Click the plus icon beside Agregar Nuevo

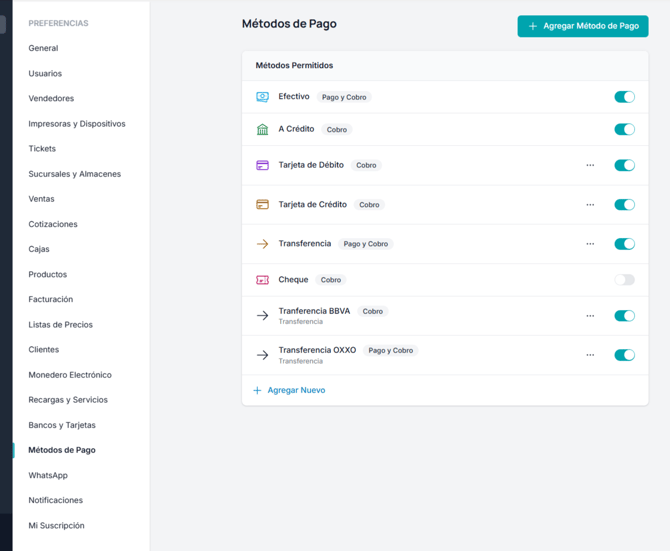[x=257, y=390]
